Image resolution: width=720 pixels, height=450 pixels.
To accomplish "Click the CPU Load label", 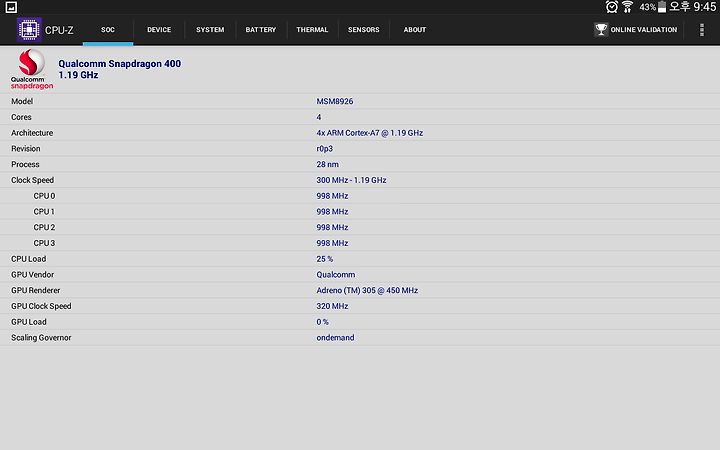I will (x=28, y=259).
